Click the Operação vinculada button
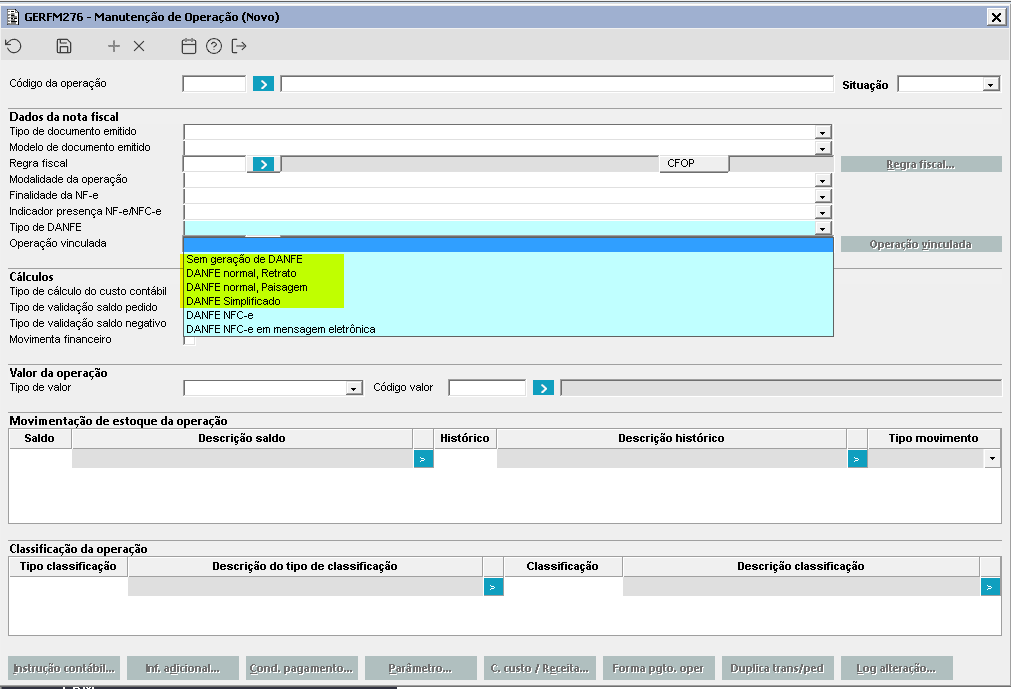Image resolution: width=1011 pixels, height=689 pixels. point(921,244)
